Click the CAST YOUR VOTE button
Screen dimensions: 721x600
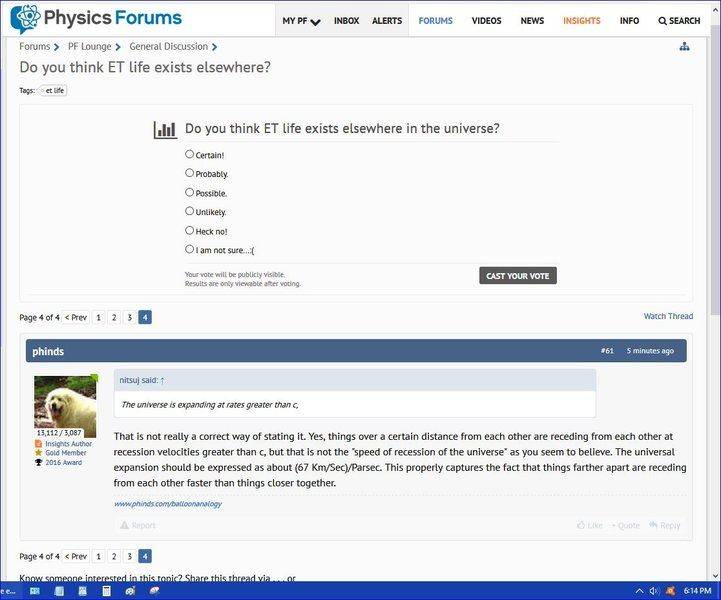pyautogui.click(x=518, y=276)
